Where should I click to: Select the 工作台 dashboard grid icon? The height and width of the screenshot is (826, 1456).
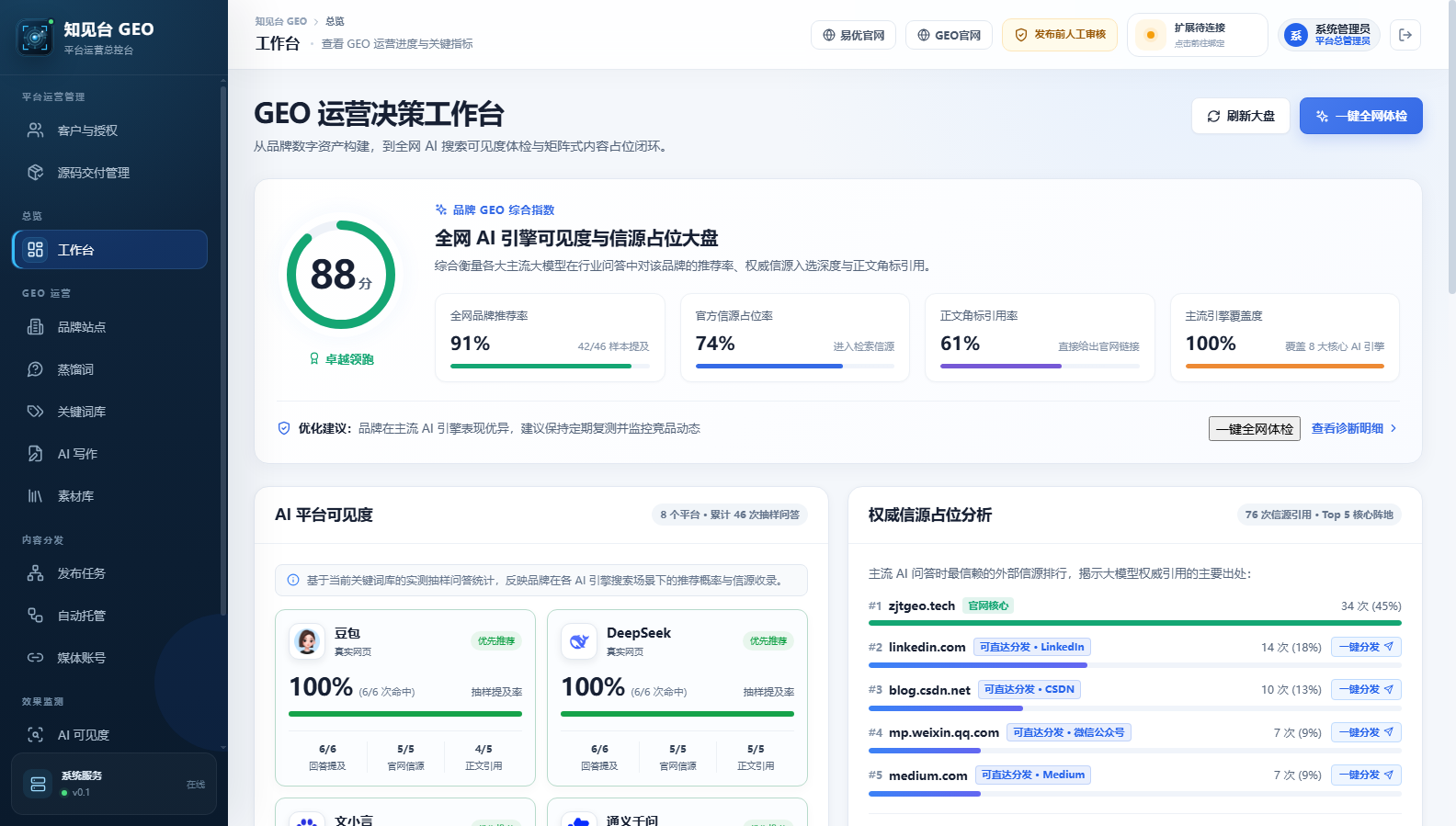tap(35, 250)
